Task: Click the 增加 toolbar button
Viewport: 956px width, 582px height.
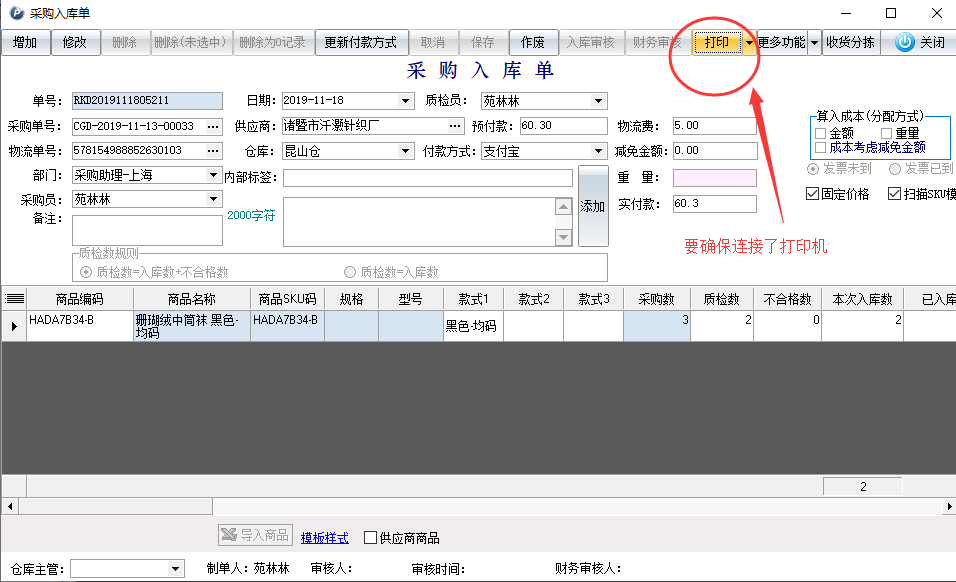Action: coord(26,43)
